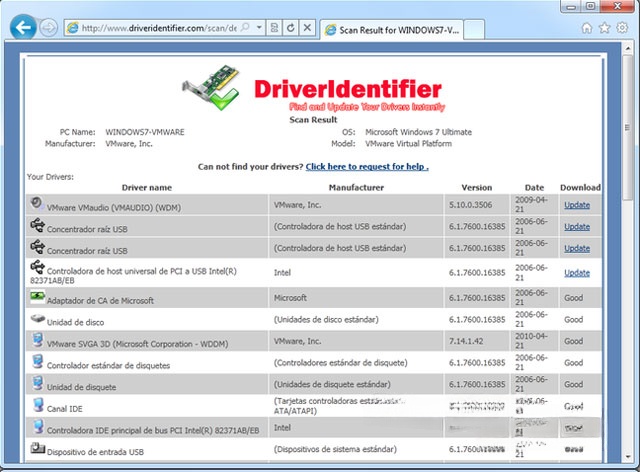The image size is (640, 472).
Task: Click 'VMware VMaudio (VMAUDIO) (WDM)' driver name
Action: (x=114, y=207)
